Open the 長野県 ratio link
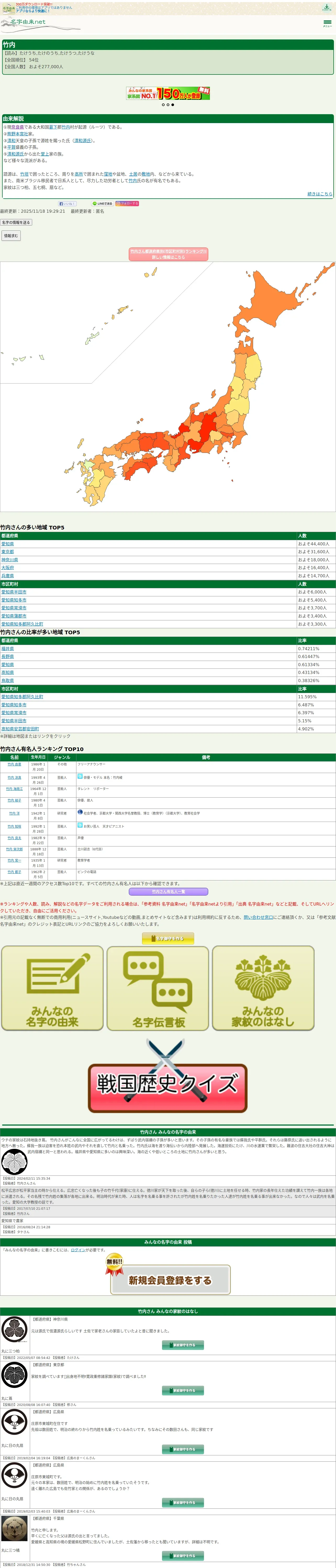 [x=7, y=656]
